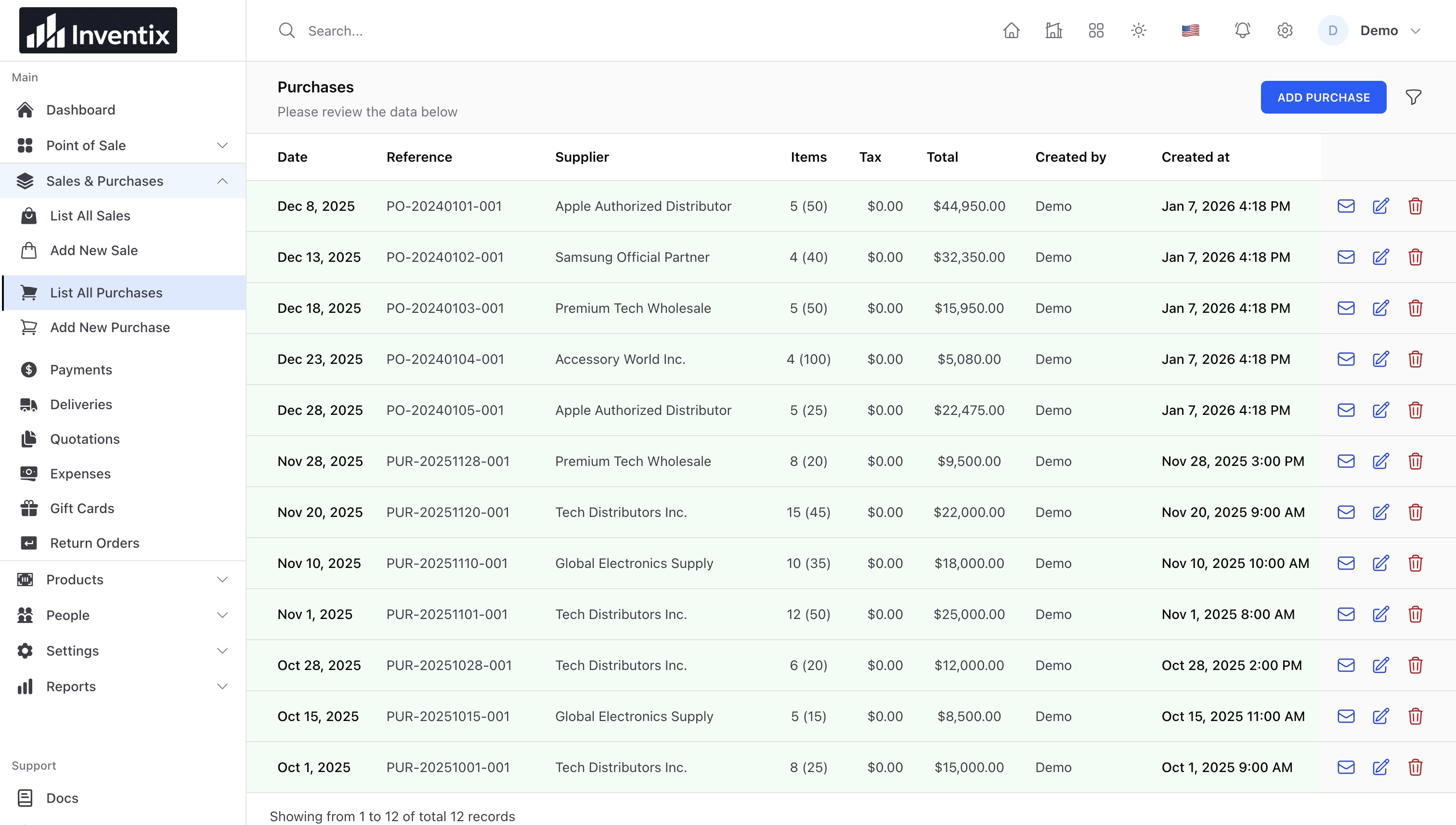Screen dimensions: 1456x825
Task: Click the ADD PURCHASE button
Action: click(1324, 97)
